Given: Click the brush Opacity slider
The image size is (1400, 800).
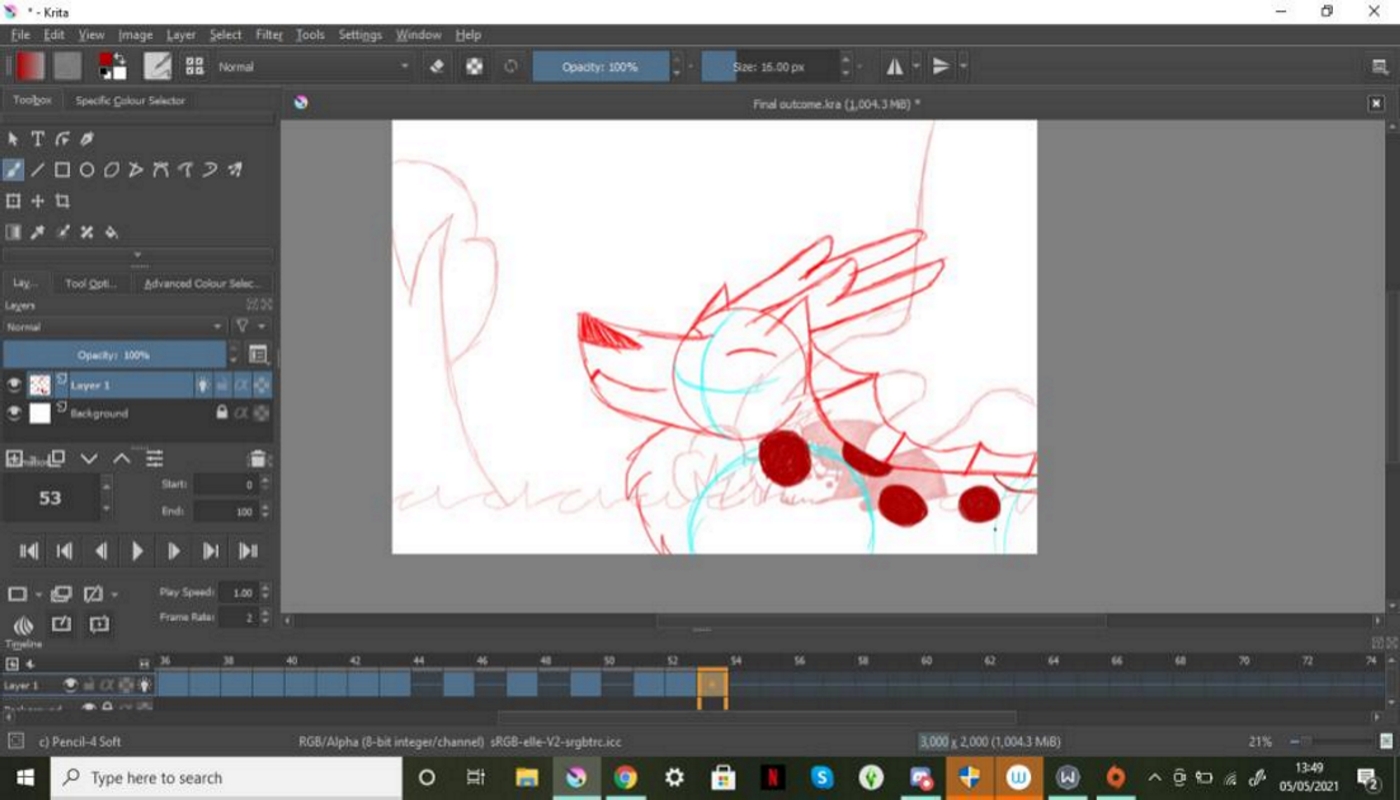Looking at the screenshot, I should [600, 67].
